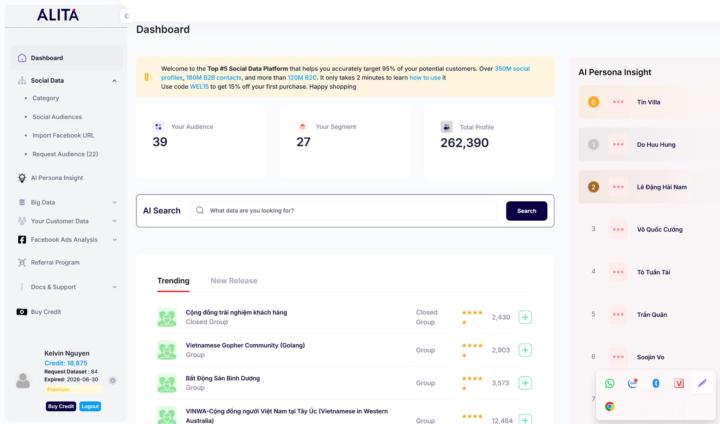The image size is (720, 424).
Task: Open the Do Huu Hung persona
Action: (x=656, y=145)
